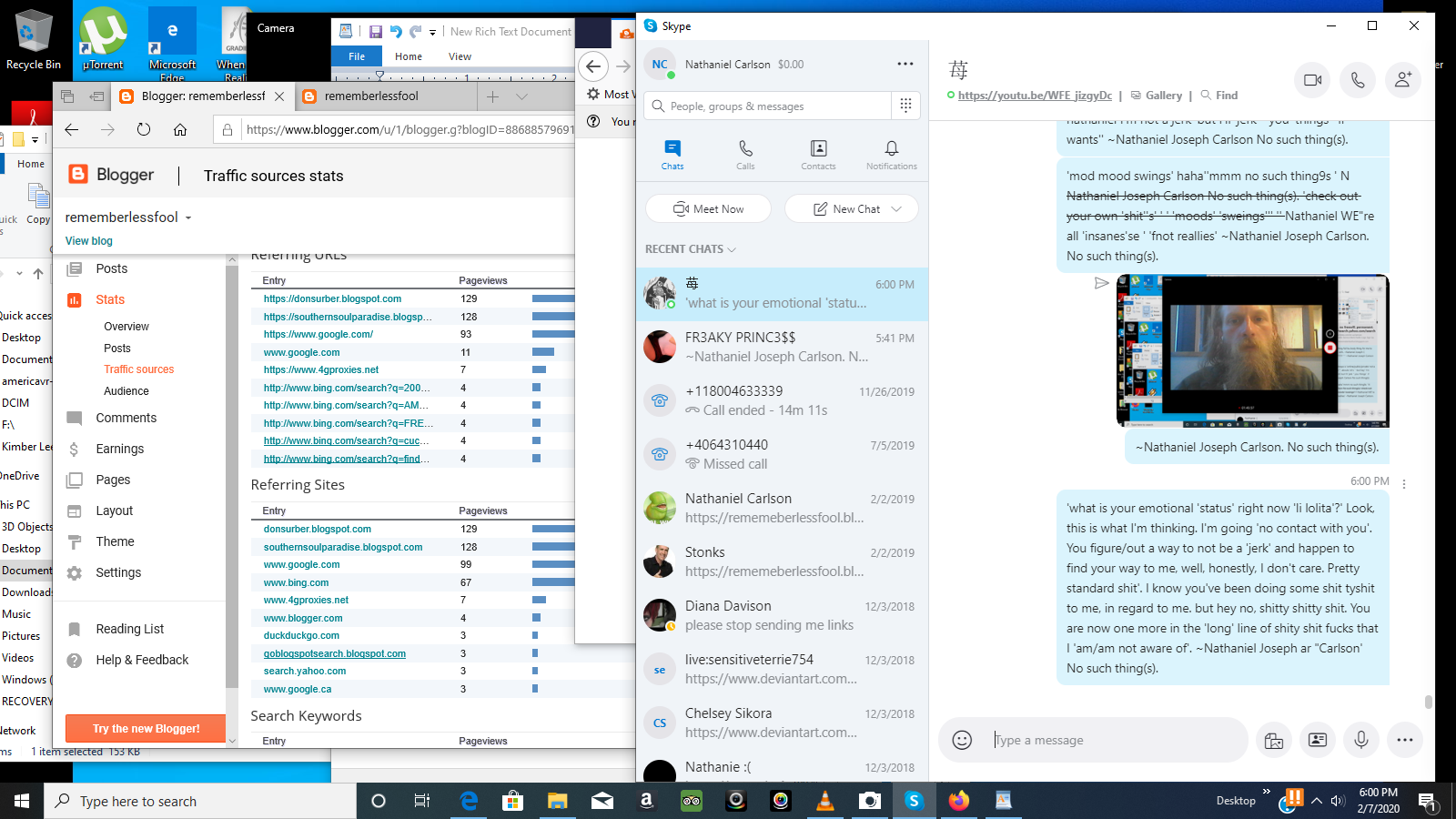Go to the Edge home page

180,129
